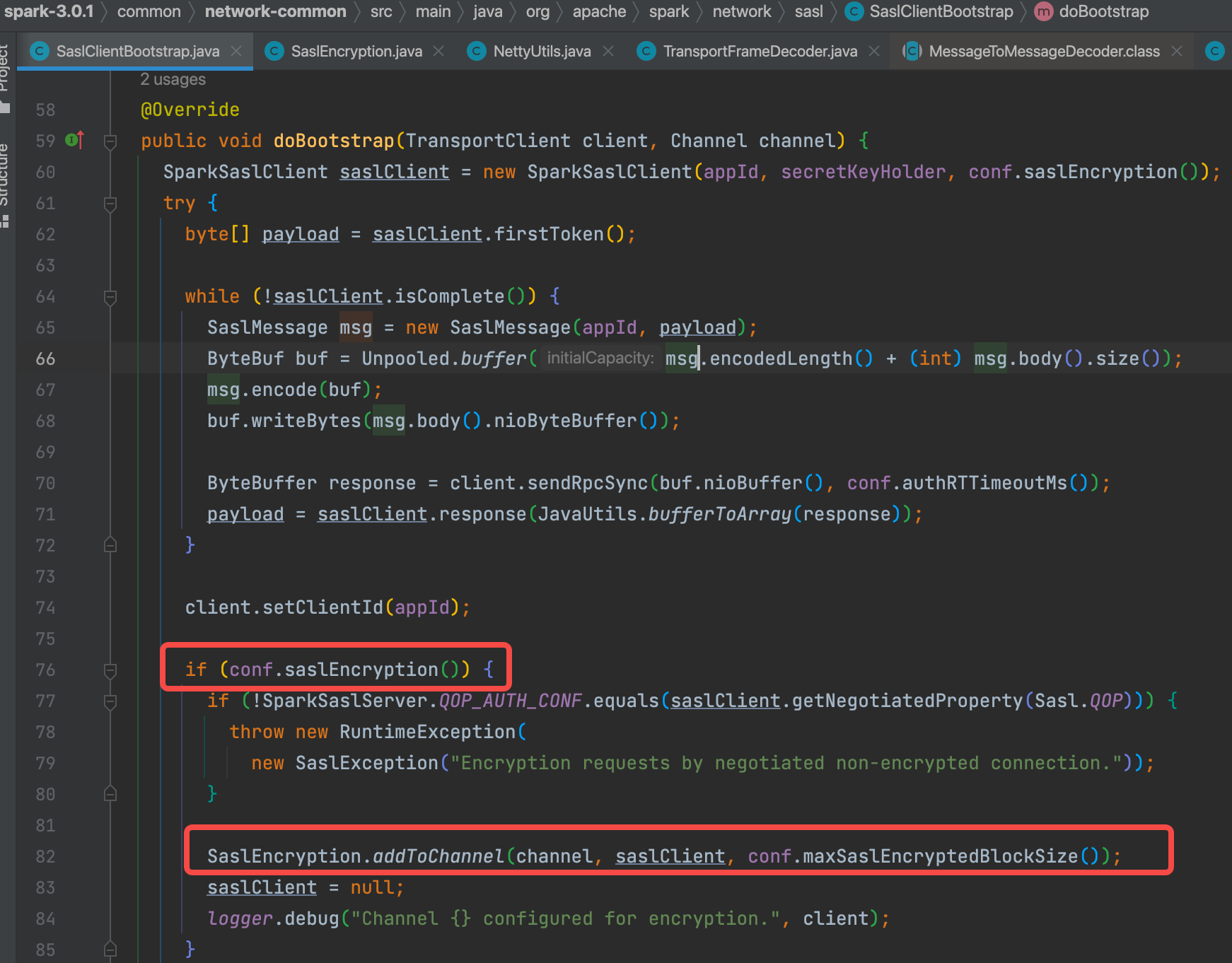Click line number 66 in the gutter
Screen dimensions: 1232x963
click(x=45, y=358)
